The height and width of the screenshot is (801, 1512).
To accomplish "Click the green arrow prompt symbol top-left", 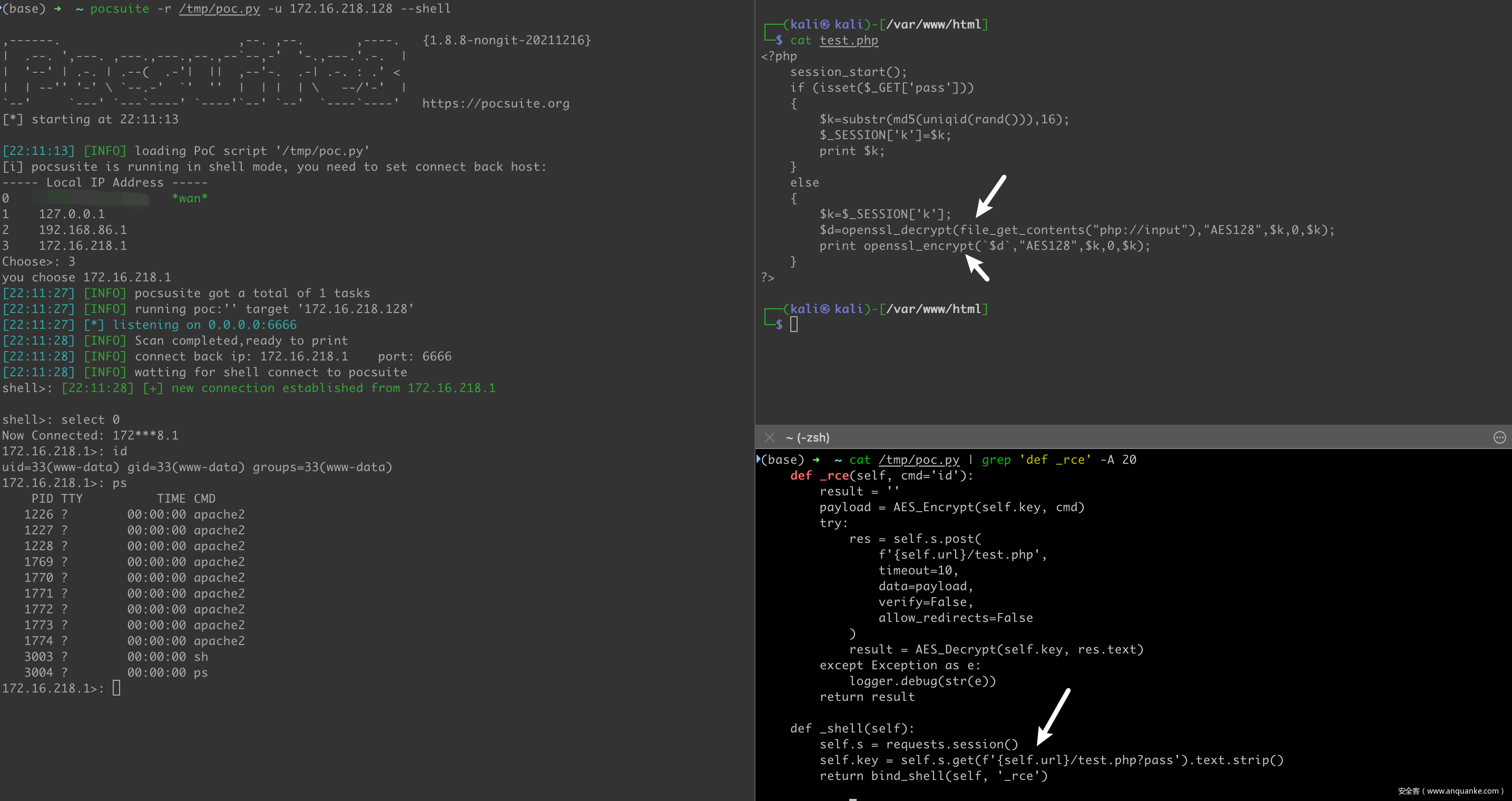I will pos(57,9).
